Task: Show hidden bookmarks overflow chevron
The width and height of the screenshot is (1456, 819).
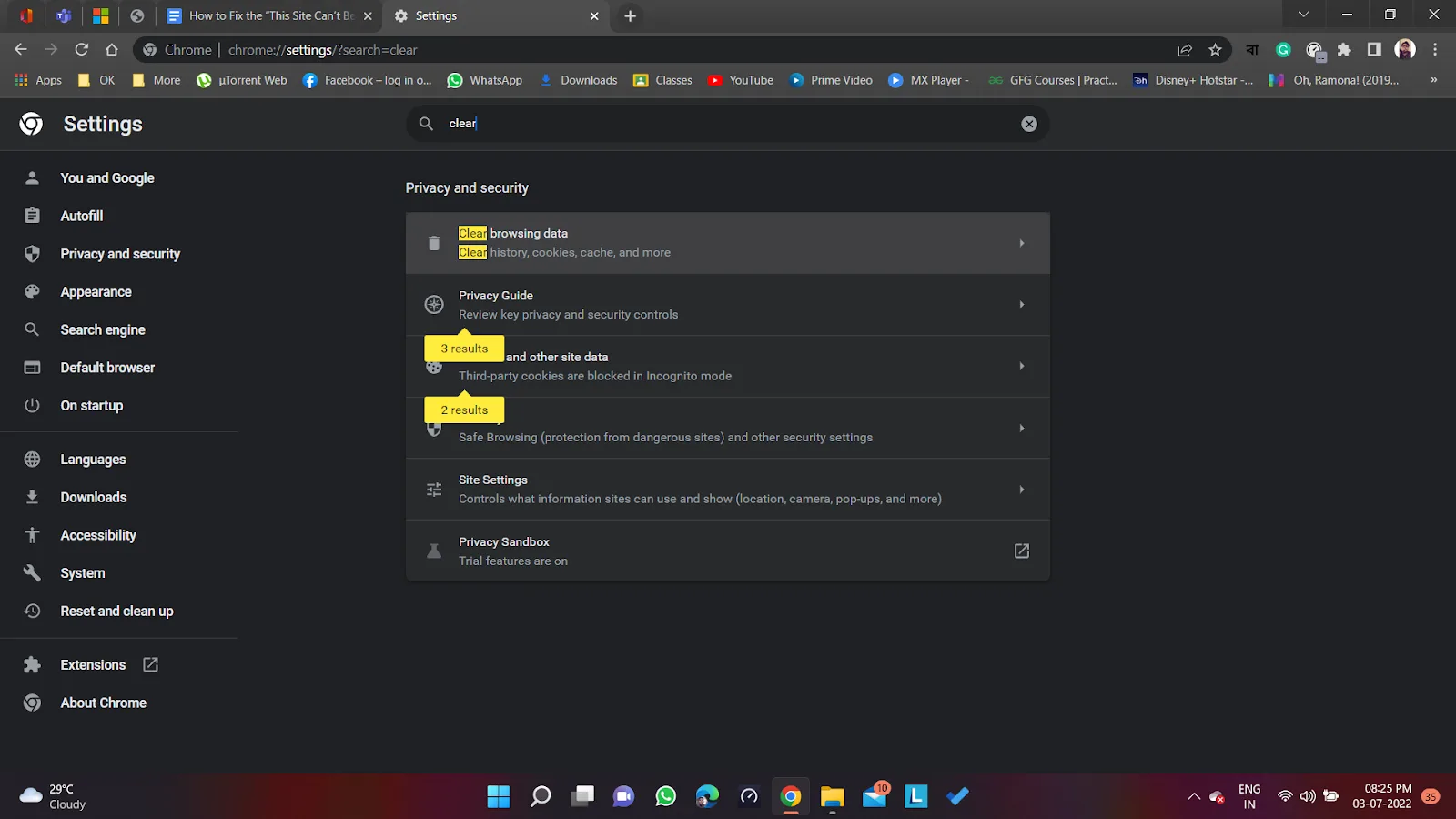Action: (1433, 80)
